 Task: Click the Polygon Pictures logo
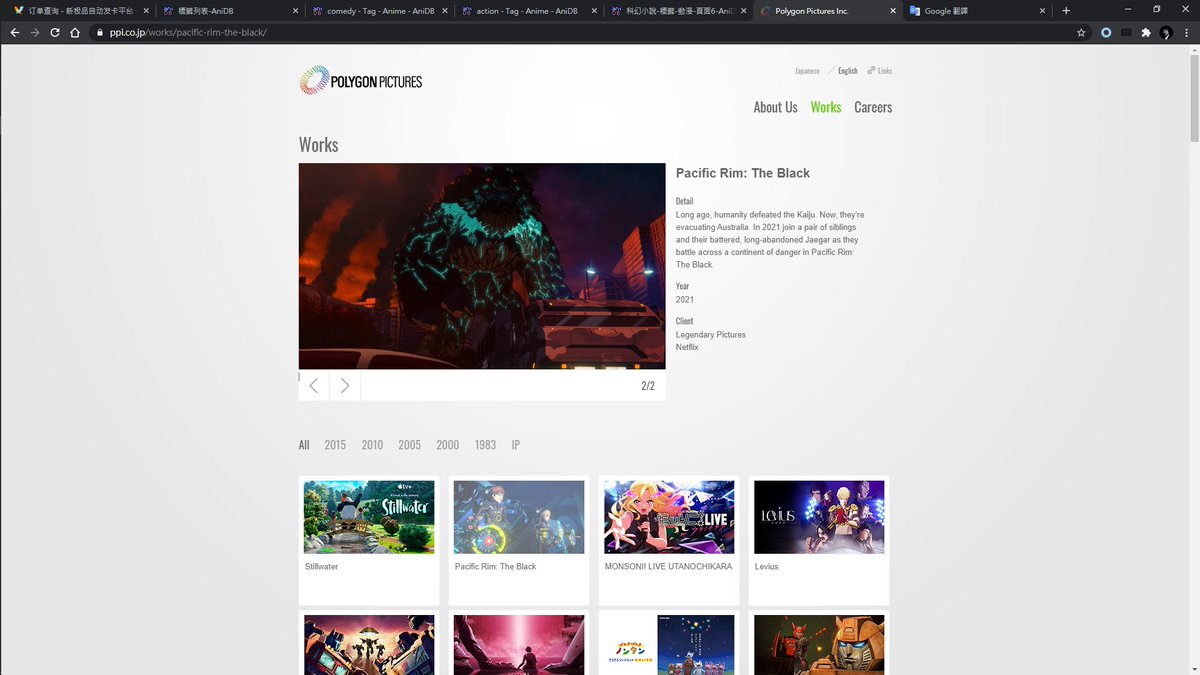(x=360, y=80)
